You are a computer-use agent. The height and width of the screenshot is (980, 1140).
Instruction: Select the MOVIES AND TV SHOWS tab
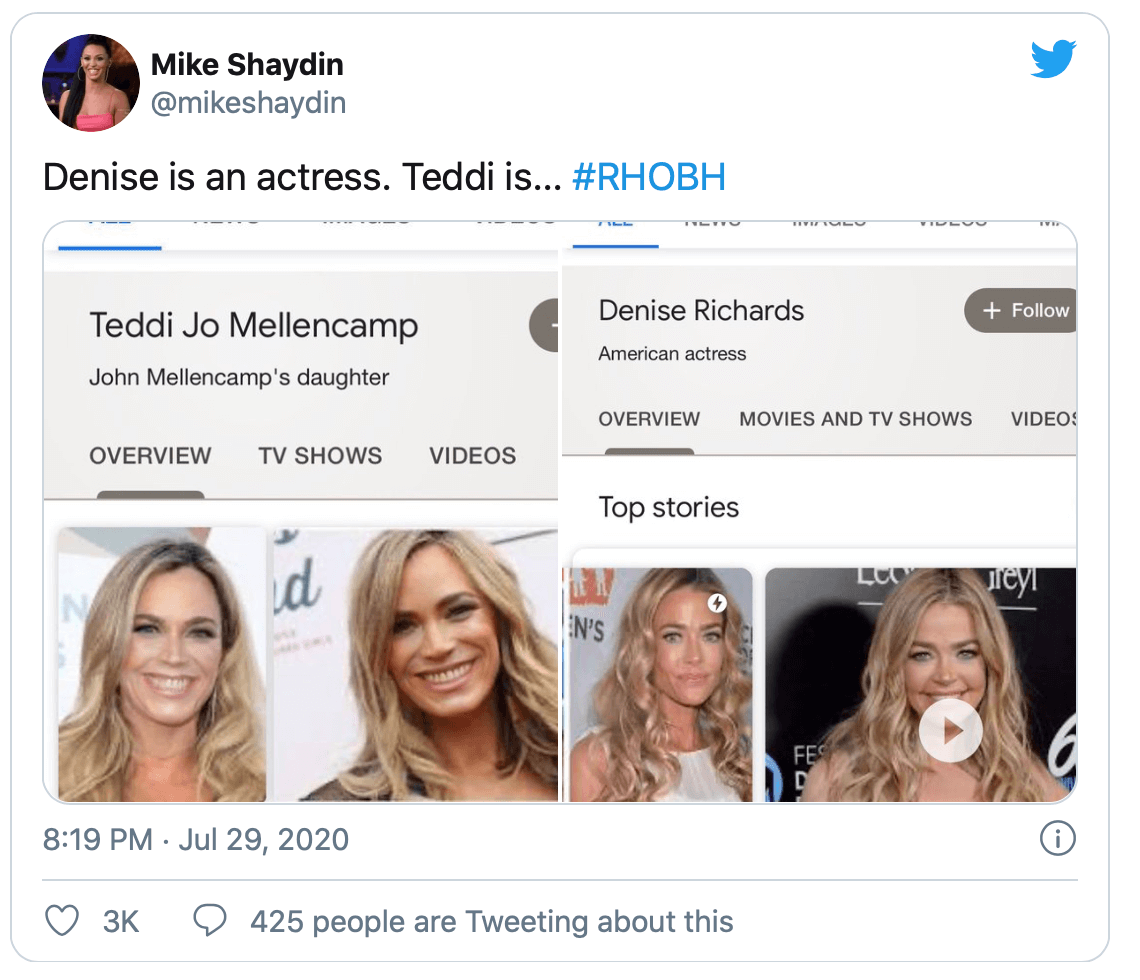pos(855,419)
